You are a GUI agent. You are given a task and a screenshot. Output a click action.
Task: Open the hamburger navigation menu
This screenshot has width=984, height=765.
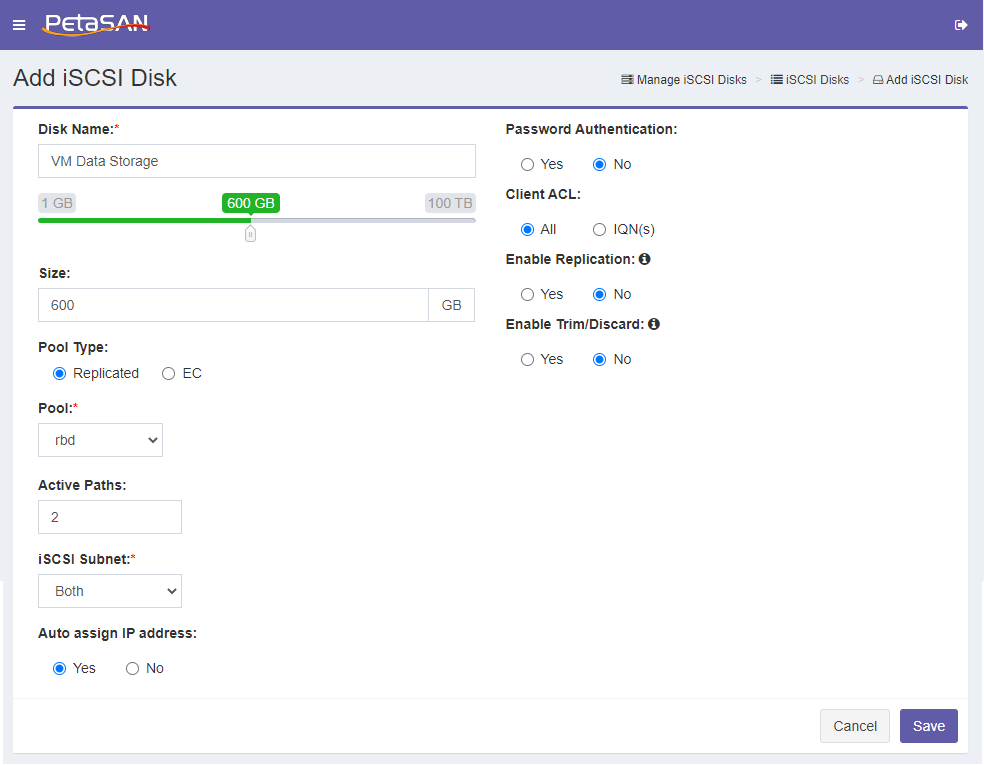[x=19, y=25]
